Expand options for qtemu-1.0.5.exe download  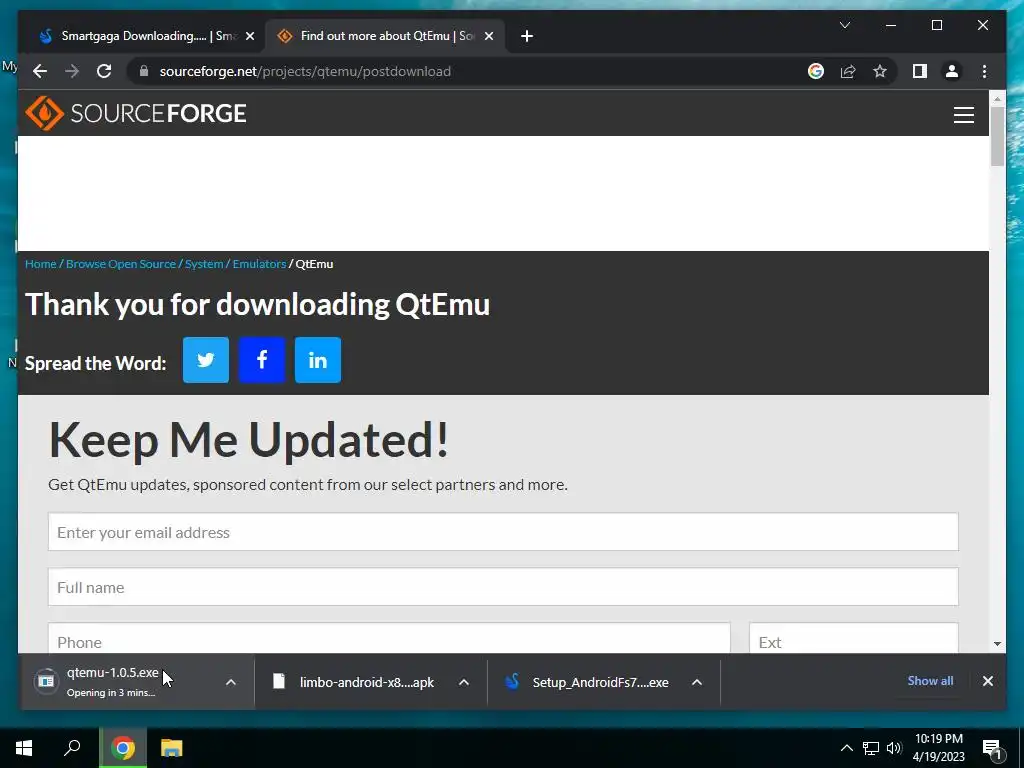click(231, 682)
